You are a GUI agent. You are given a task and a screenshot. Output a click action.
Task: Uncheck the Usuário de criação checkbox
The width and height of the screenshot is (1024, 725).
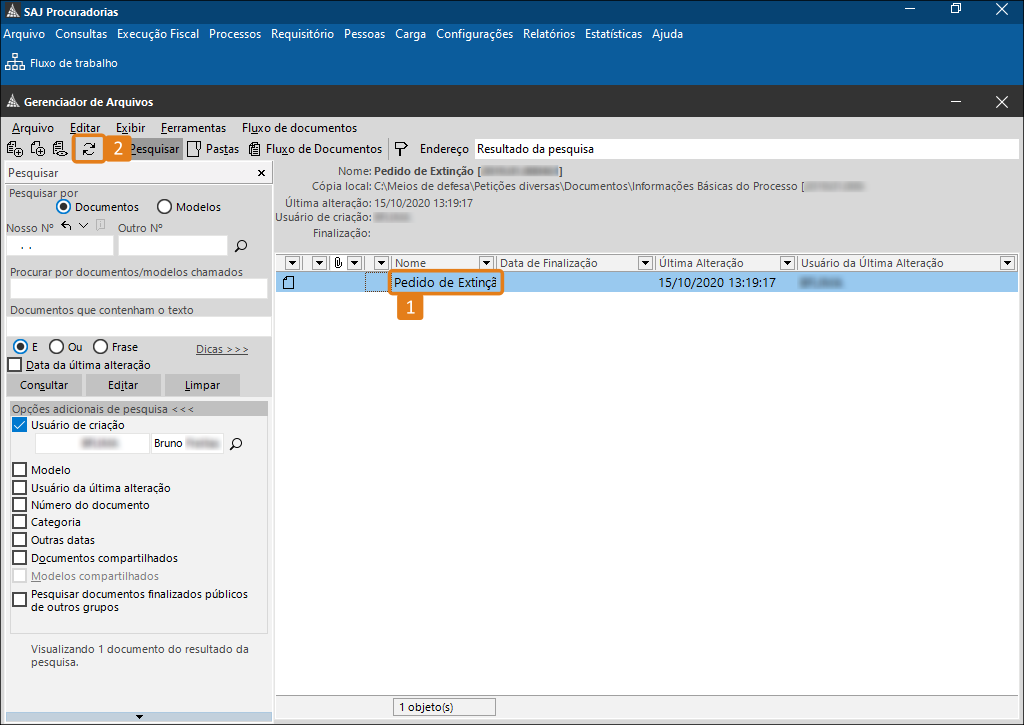20,425
